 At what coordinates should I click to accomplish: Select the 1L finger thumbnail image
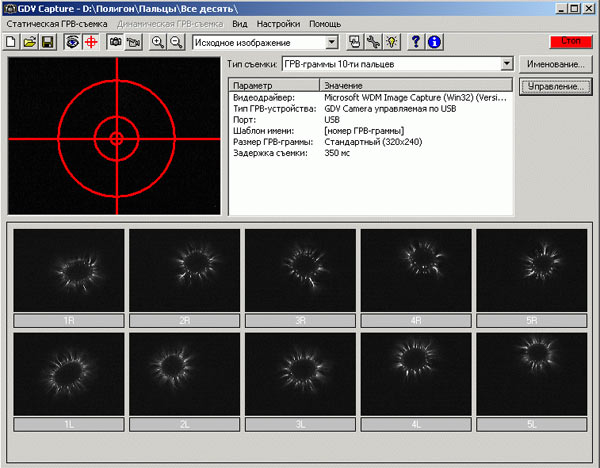coord(69,374)
